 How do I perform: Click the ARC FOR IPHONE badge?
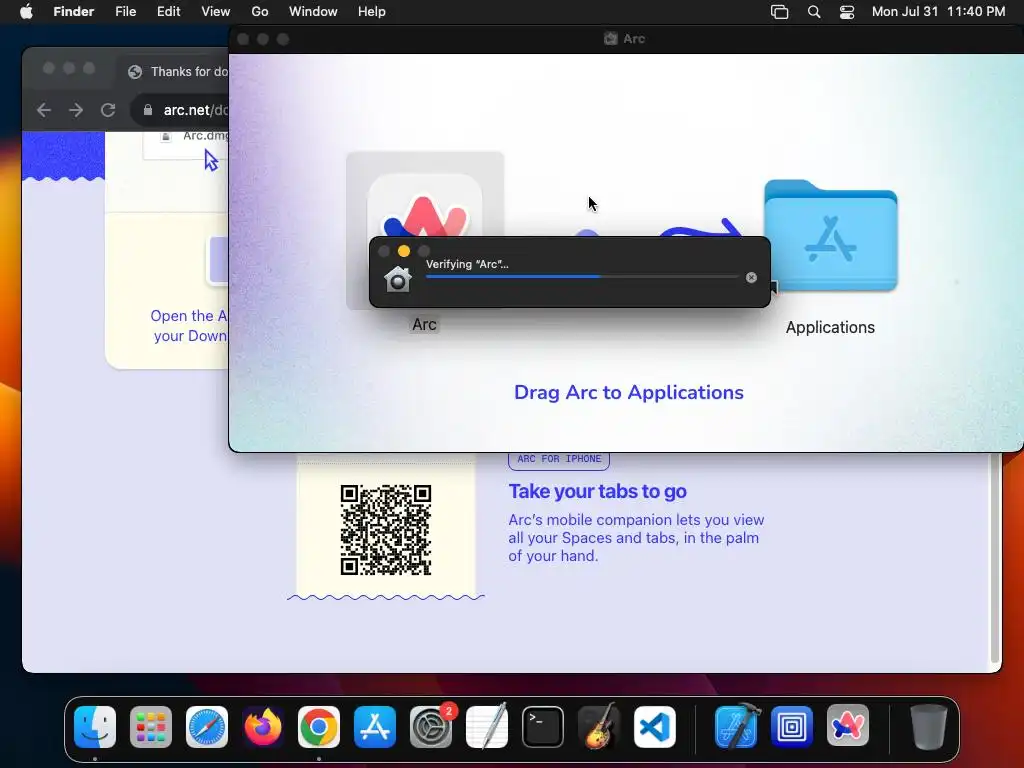tap(559, 459)
